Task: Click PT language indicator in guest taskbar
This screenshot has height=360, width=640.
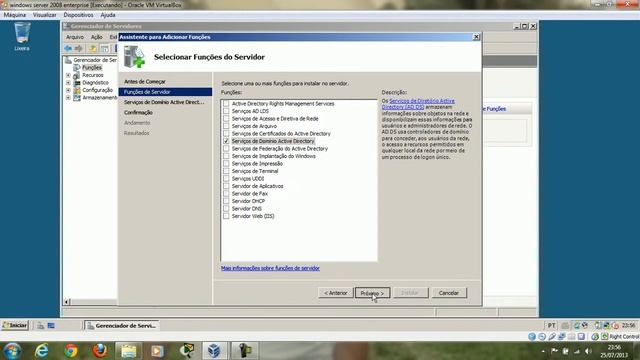Action: point(551,325)
